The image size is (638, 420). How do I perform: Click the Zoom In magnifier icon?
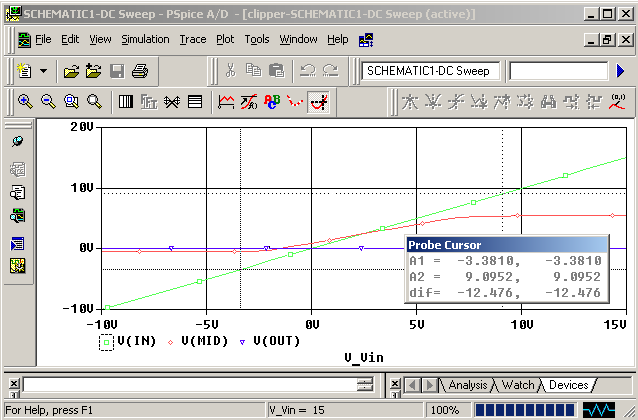point(25,101)
